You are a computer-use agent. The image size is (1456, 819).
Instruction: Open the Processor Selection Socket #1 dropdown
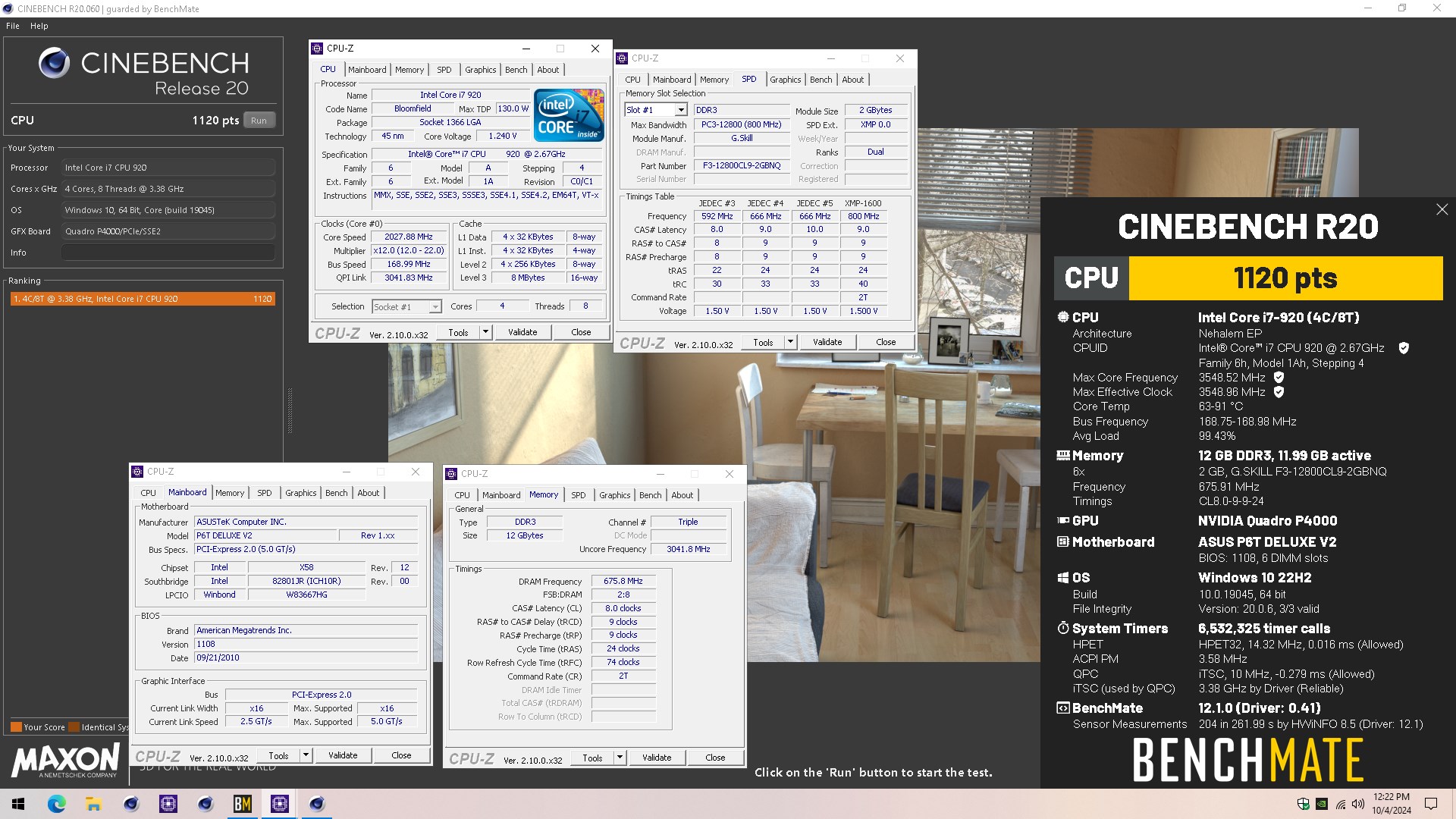click(435, 307)
